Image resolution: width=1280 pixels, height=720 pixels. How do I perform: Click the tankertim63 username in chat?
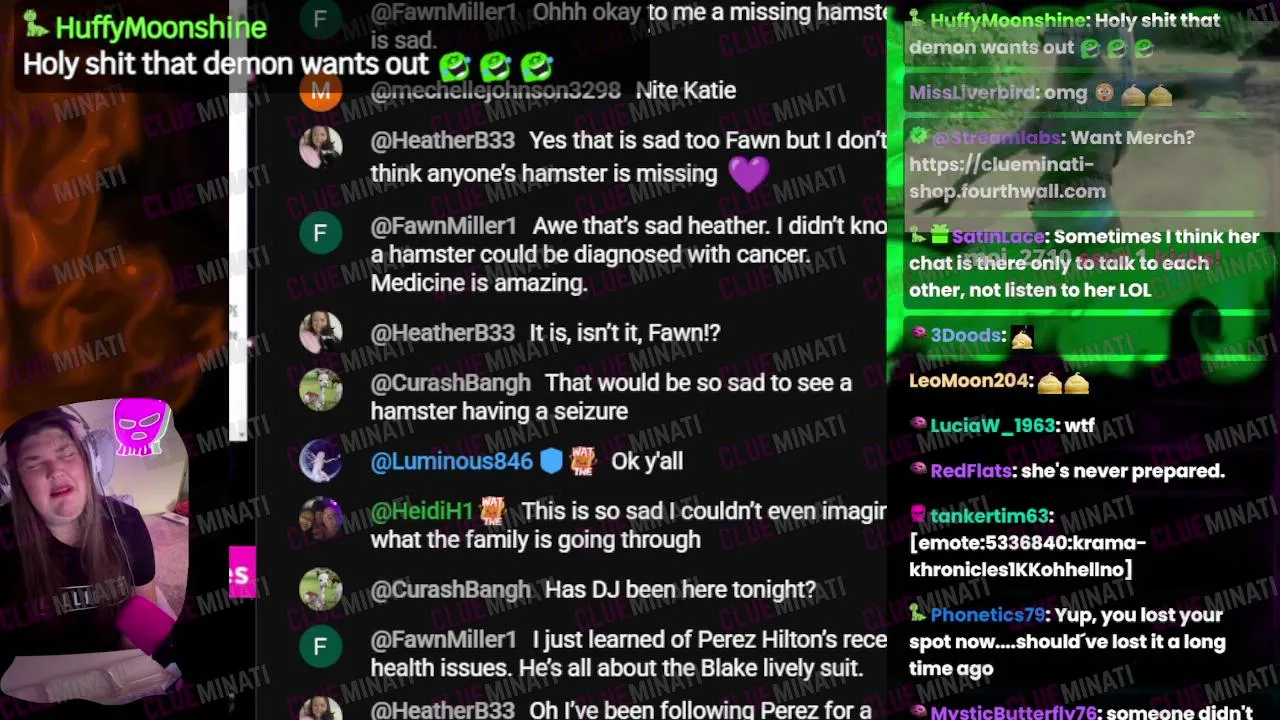pos(989,516)
